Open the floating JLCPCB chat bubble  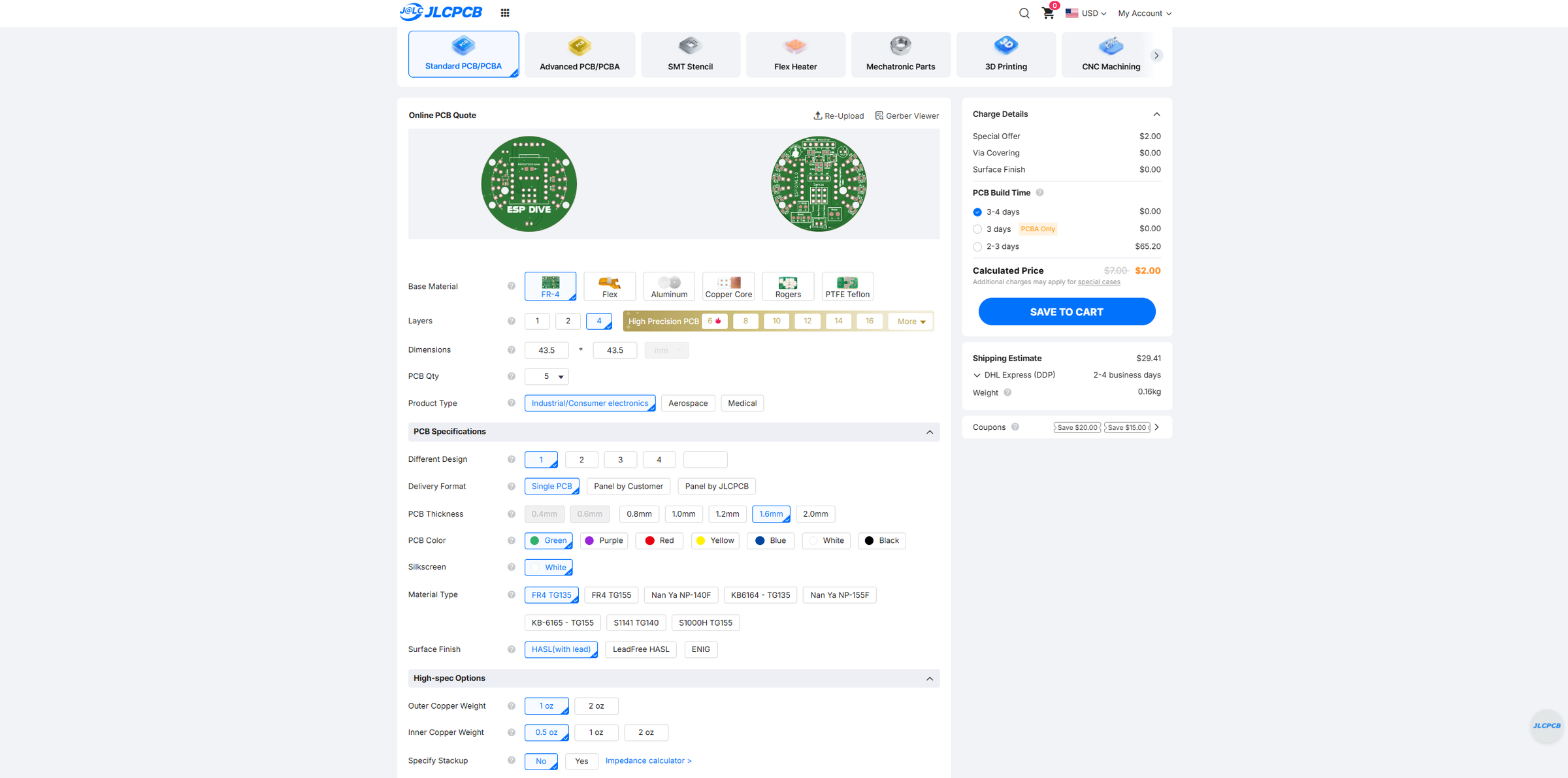coord(1546,726)
